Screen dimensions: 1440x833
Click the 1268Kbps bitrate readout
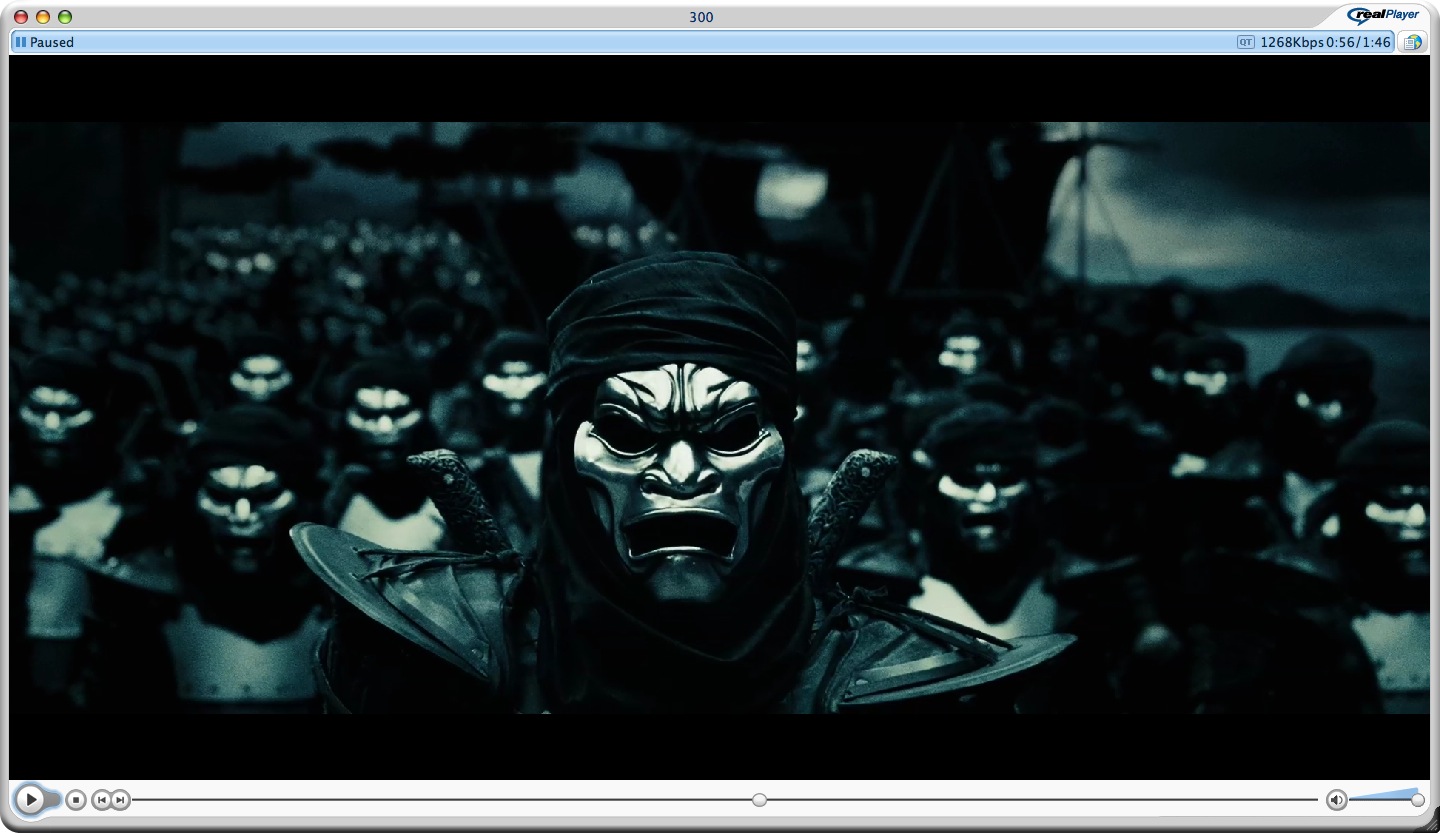point(1292,42)
